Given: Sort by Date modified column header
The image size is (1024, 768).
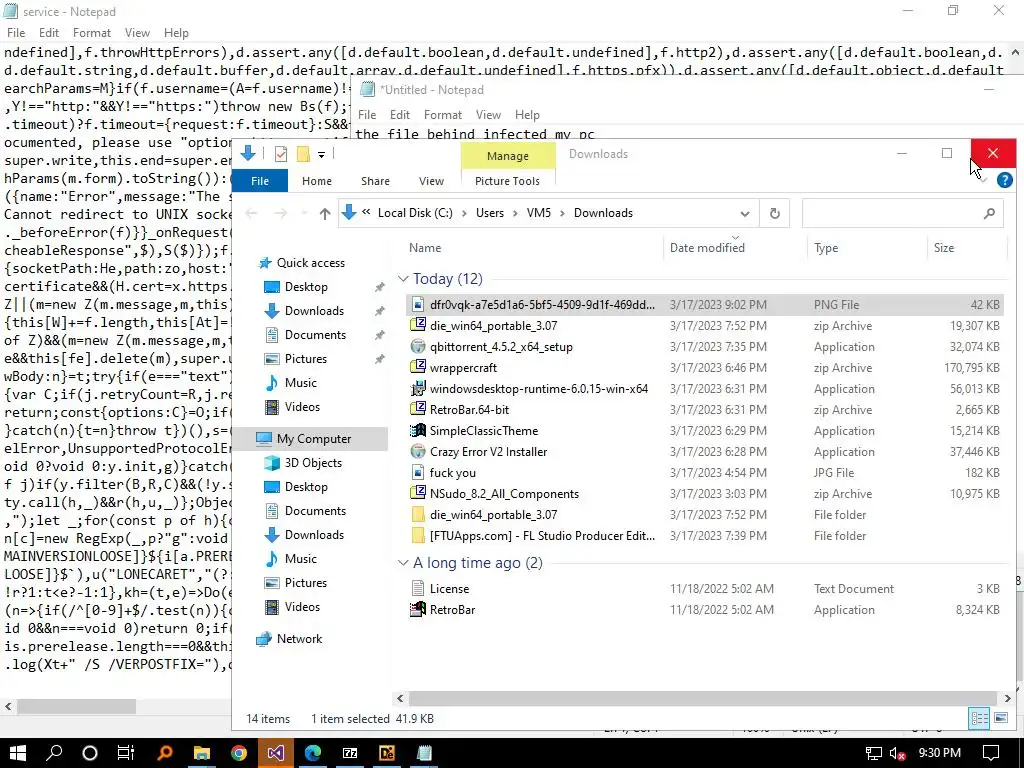Looking at the screenshot, I should 707,248.
